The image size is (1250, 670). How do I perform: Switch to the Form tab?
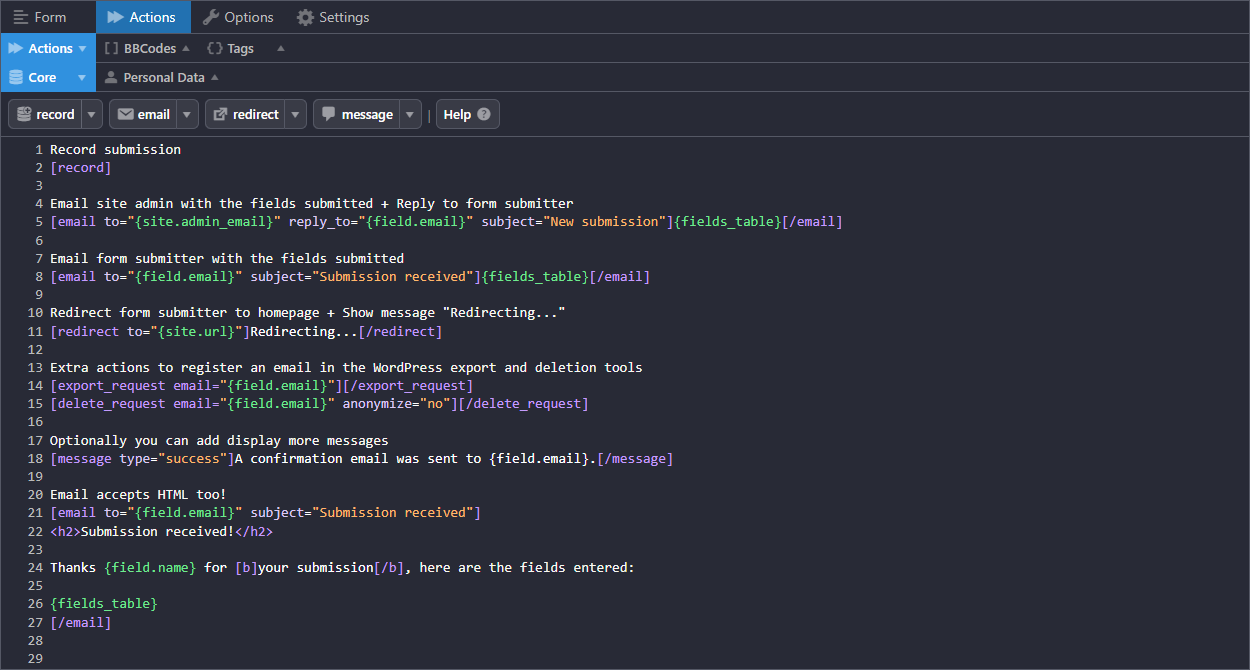tap(45, 16)
